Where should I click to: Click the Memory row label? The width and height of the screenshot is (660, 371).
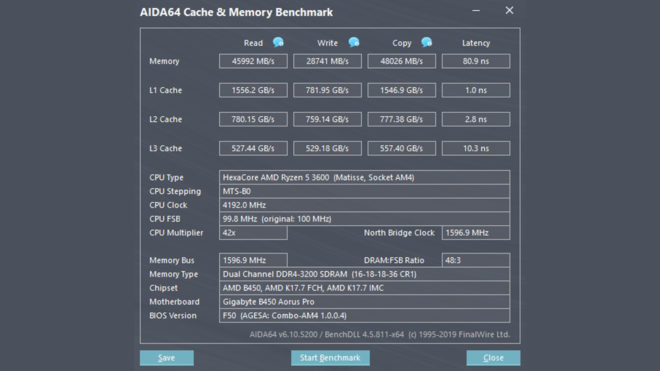pos(164,61)
